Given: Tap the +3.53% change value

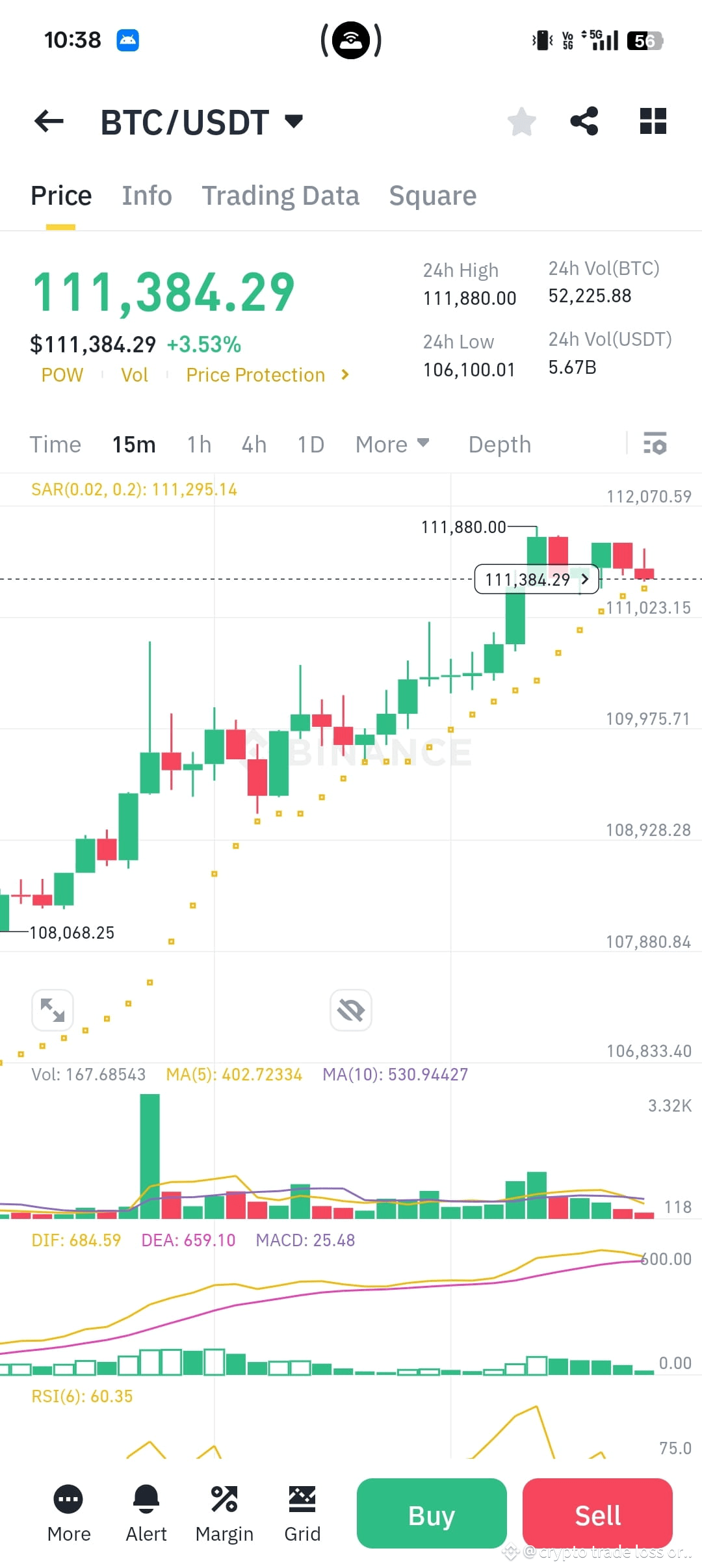Looking at the screenshot, I should [x=204, y=345].
